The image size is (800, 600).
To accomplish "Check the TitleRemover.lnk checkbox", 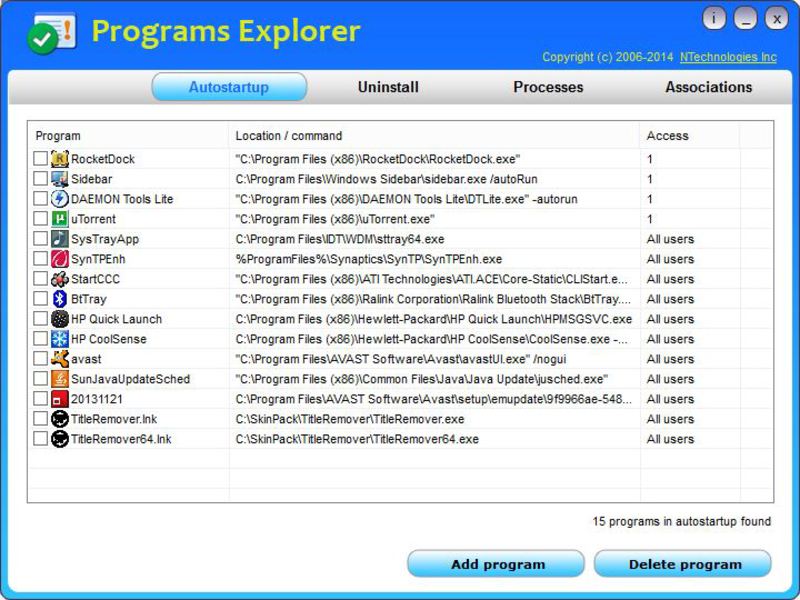I will point(40,419).
